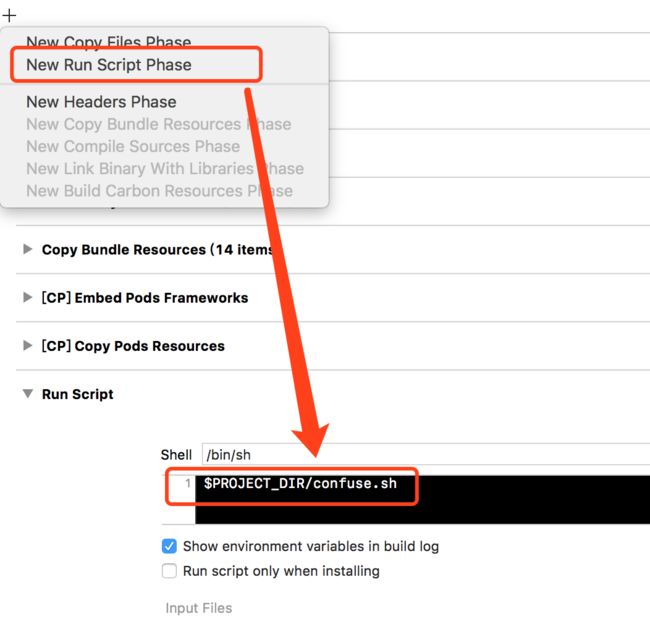Select New Compile Sources Phase
This screenshot has width=650, height=619.
[x=133, y=146]
